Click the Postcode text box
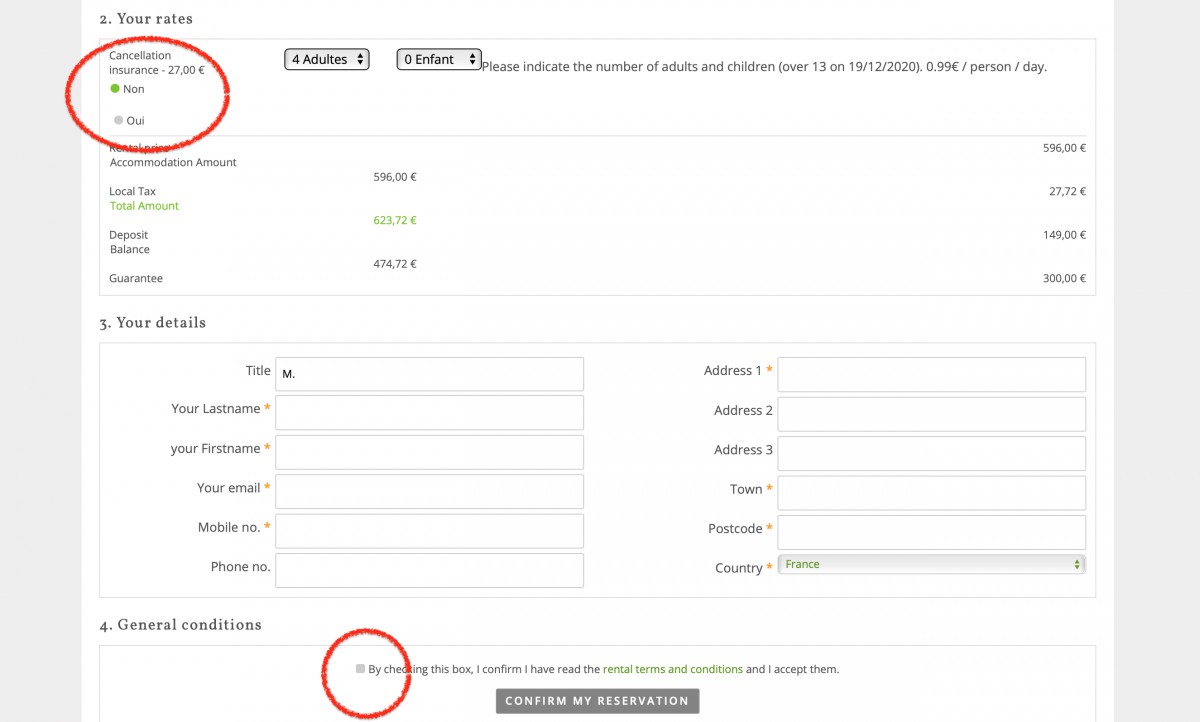The height and width of the screenshot is (722, 1200). tap(931, 532)
